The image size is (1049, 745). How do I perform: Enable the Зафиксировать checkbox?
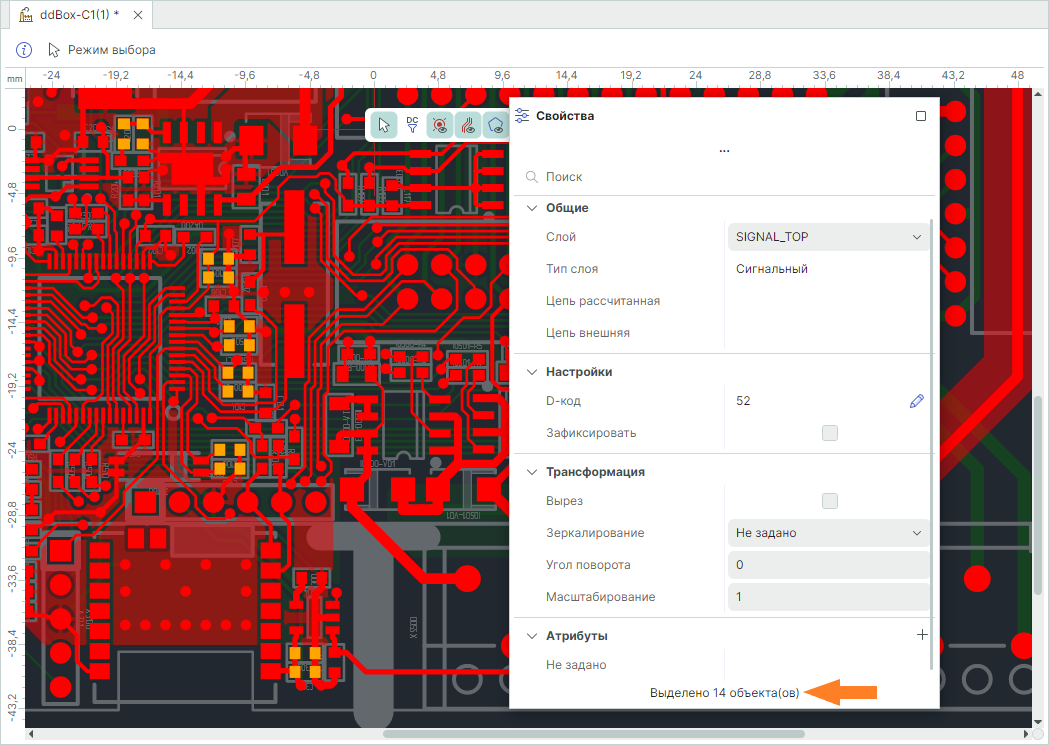[829, 433]
